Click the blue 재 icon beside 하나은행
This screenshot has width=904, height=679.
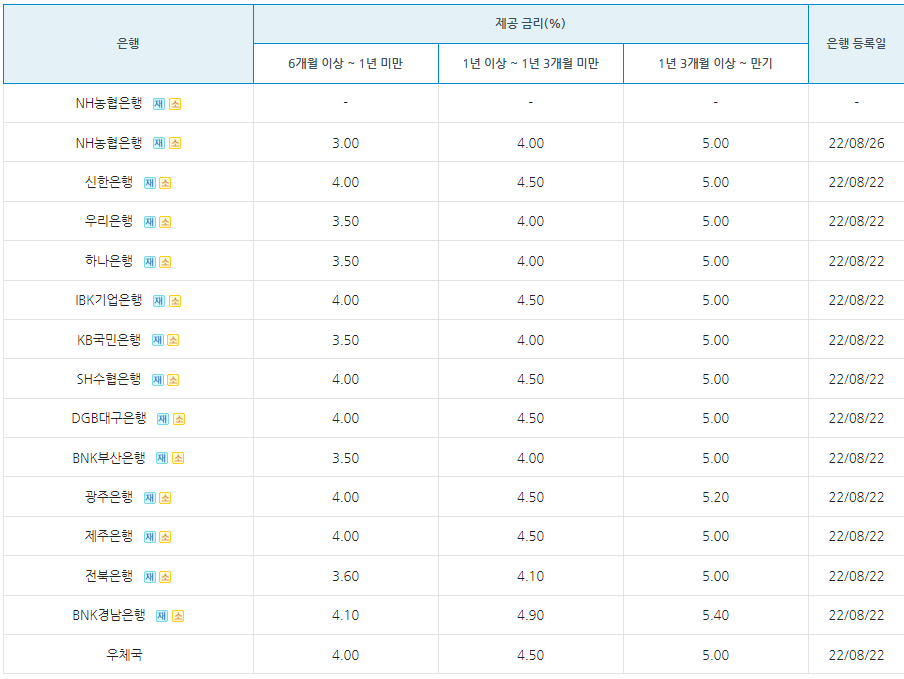150,262
